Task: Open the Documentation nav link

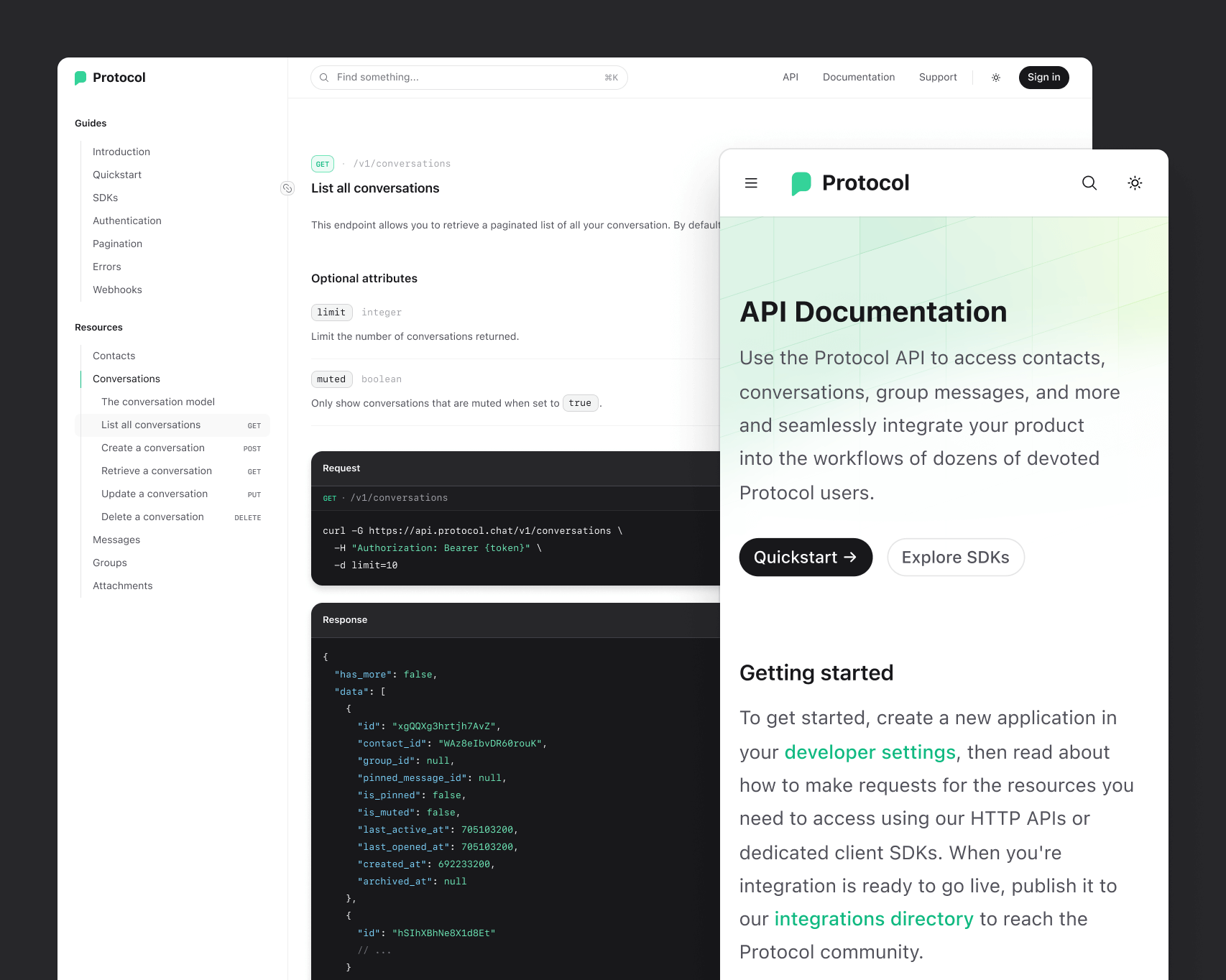Action: 858,78
